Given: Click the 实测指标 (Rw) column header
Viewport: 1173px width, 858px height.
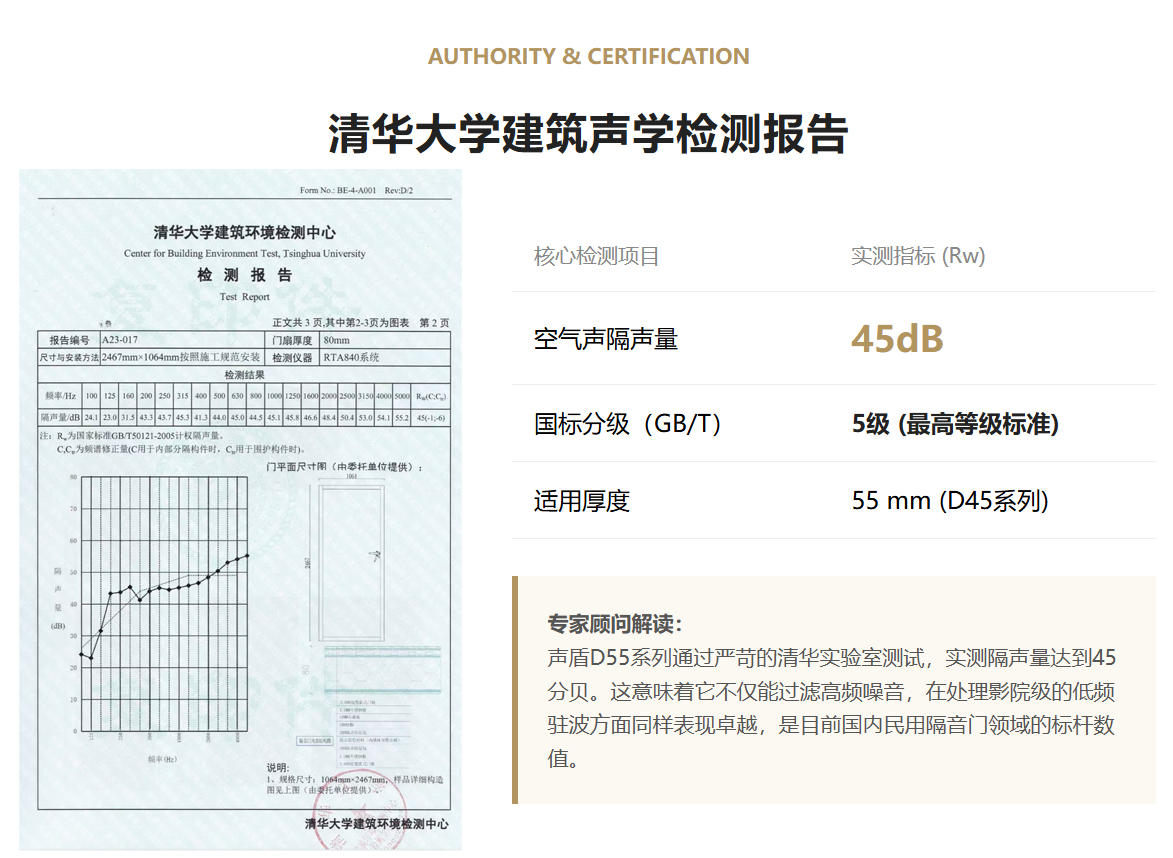Looking at the screenshot, I should click(918, 256).
